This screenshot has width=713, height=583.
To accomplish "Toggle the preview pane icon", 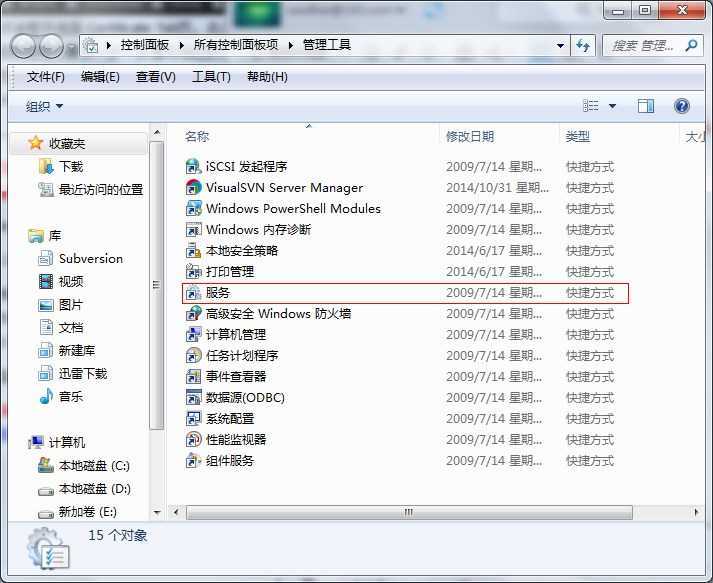I will (646, 106).
